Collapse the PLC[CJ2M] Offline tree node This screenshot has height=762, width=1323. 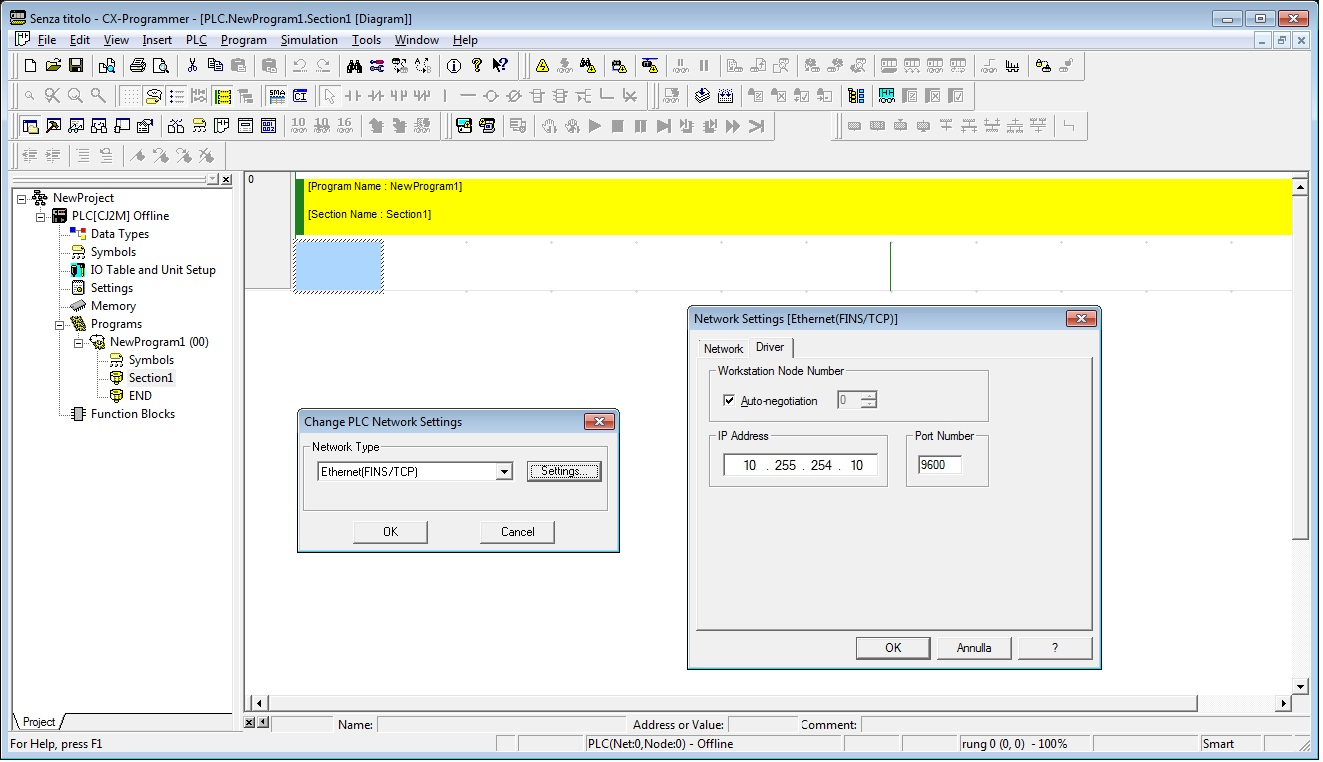pyautogui.click(x=41, y=216)
